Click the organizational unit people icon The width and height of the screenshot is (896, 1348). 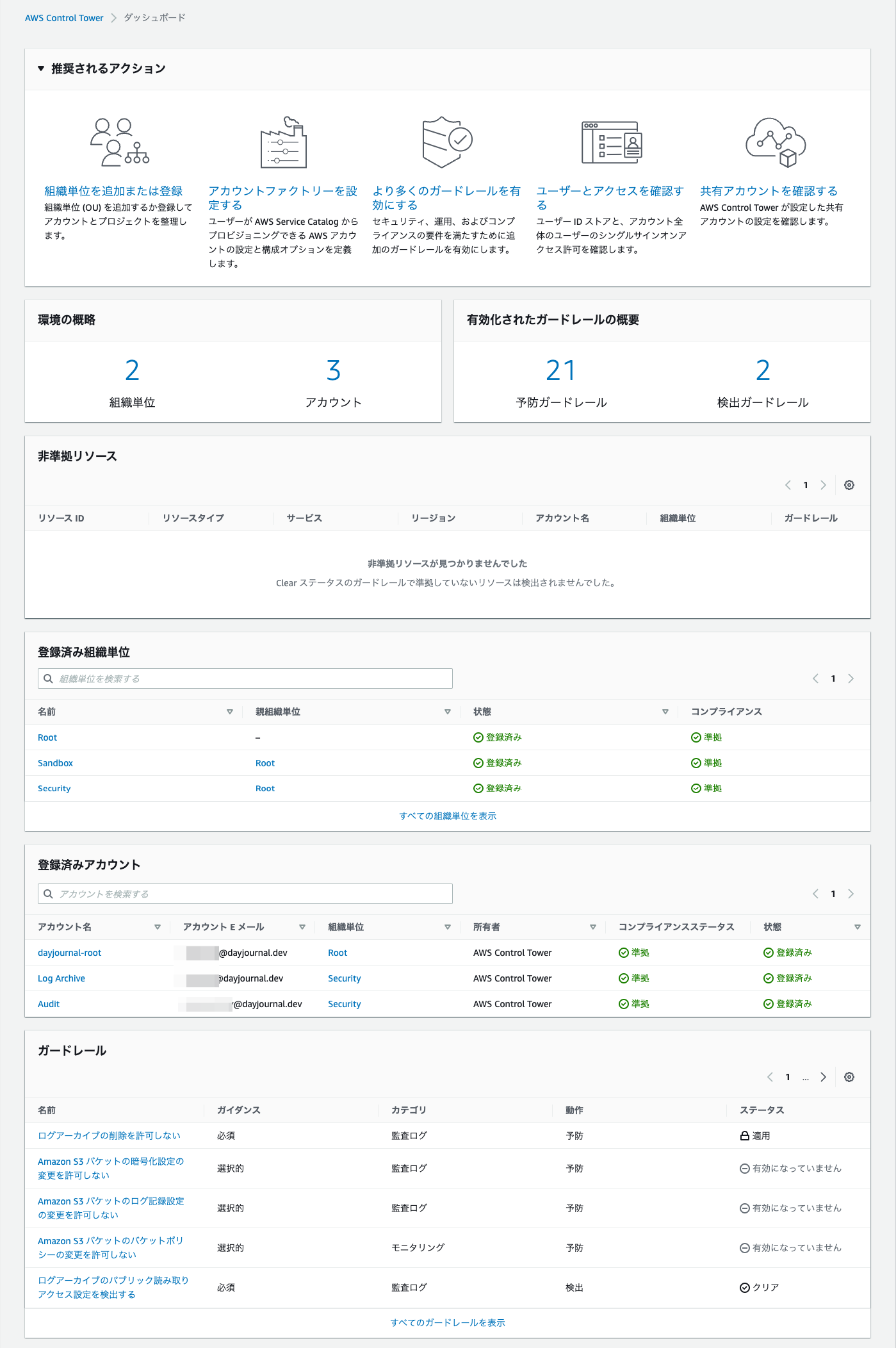pos(120,142)
